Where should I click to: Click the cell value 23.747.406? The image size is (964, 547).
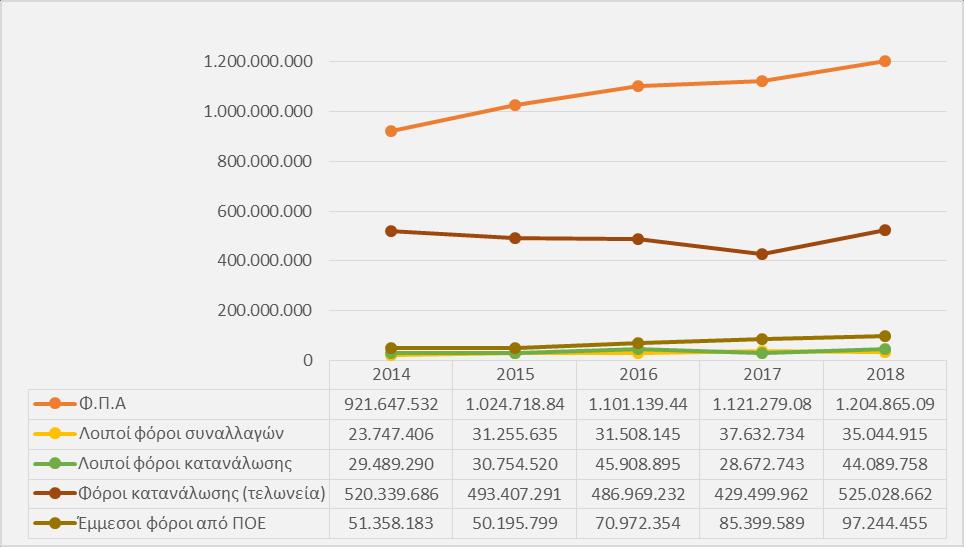click(x=391, y=435)
